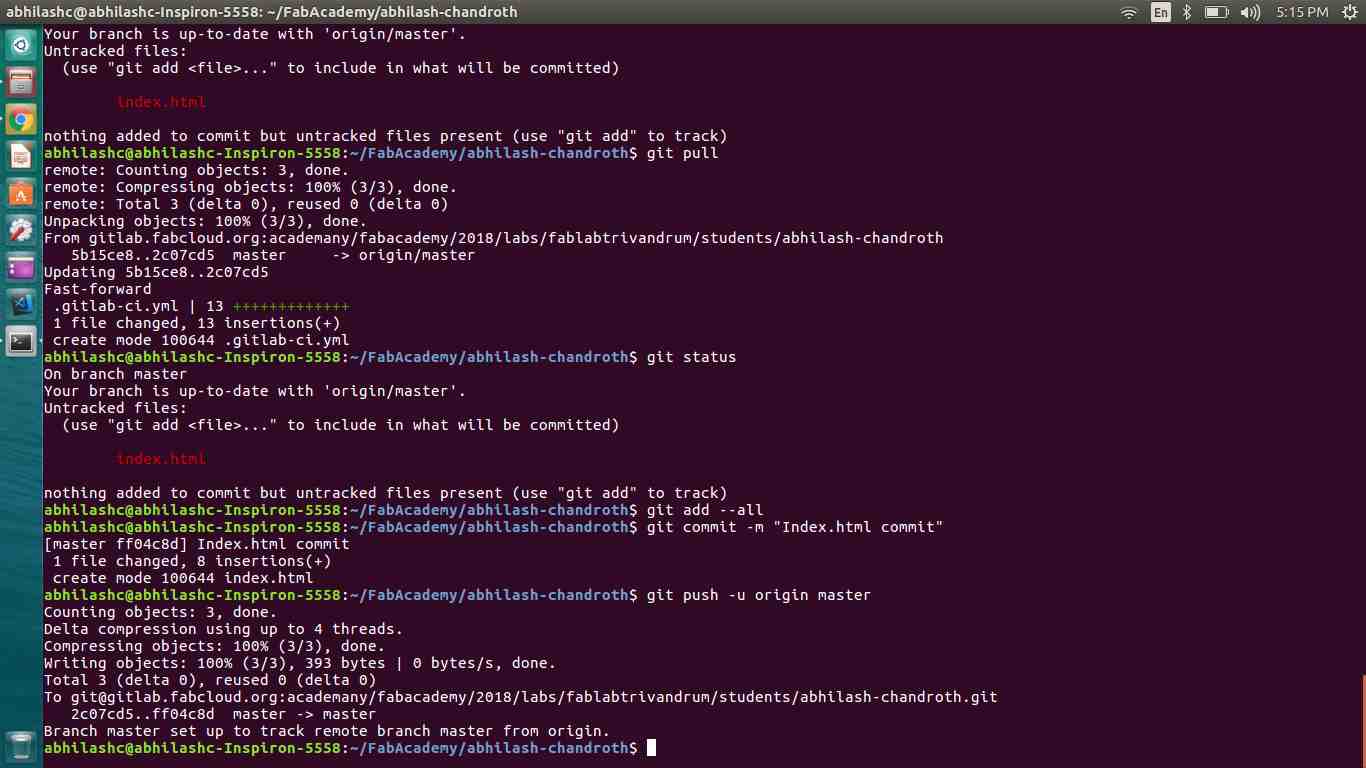
Task: Click 'To git@gitlab.fabcloud.org' remote URL line
Action: 520,697
